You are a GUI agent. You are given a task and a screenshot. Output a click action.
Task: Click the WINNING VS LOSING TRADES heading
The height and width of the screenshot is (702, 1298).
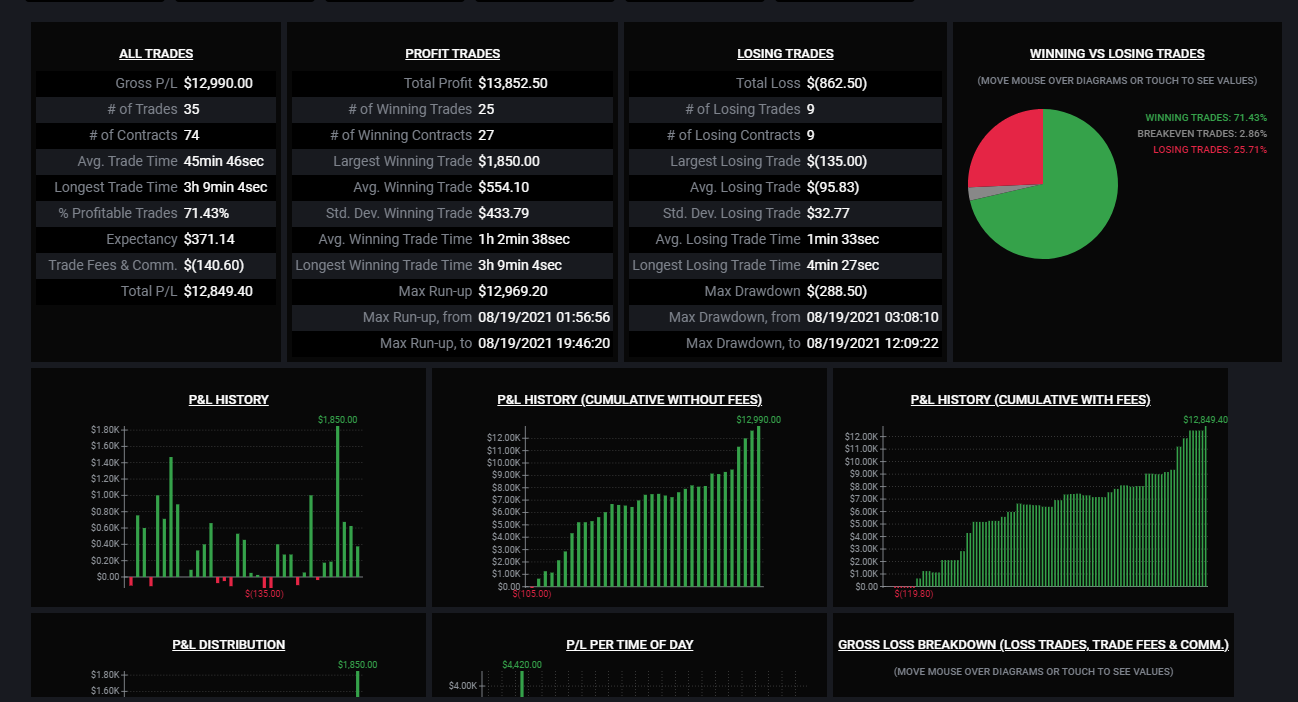1117,54
